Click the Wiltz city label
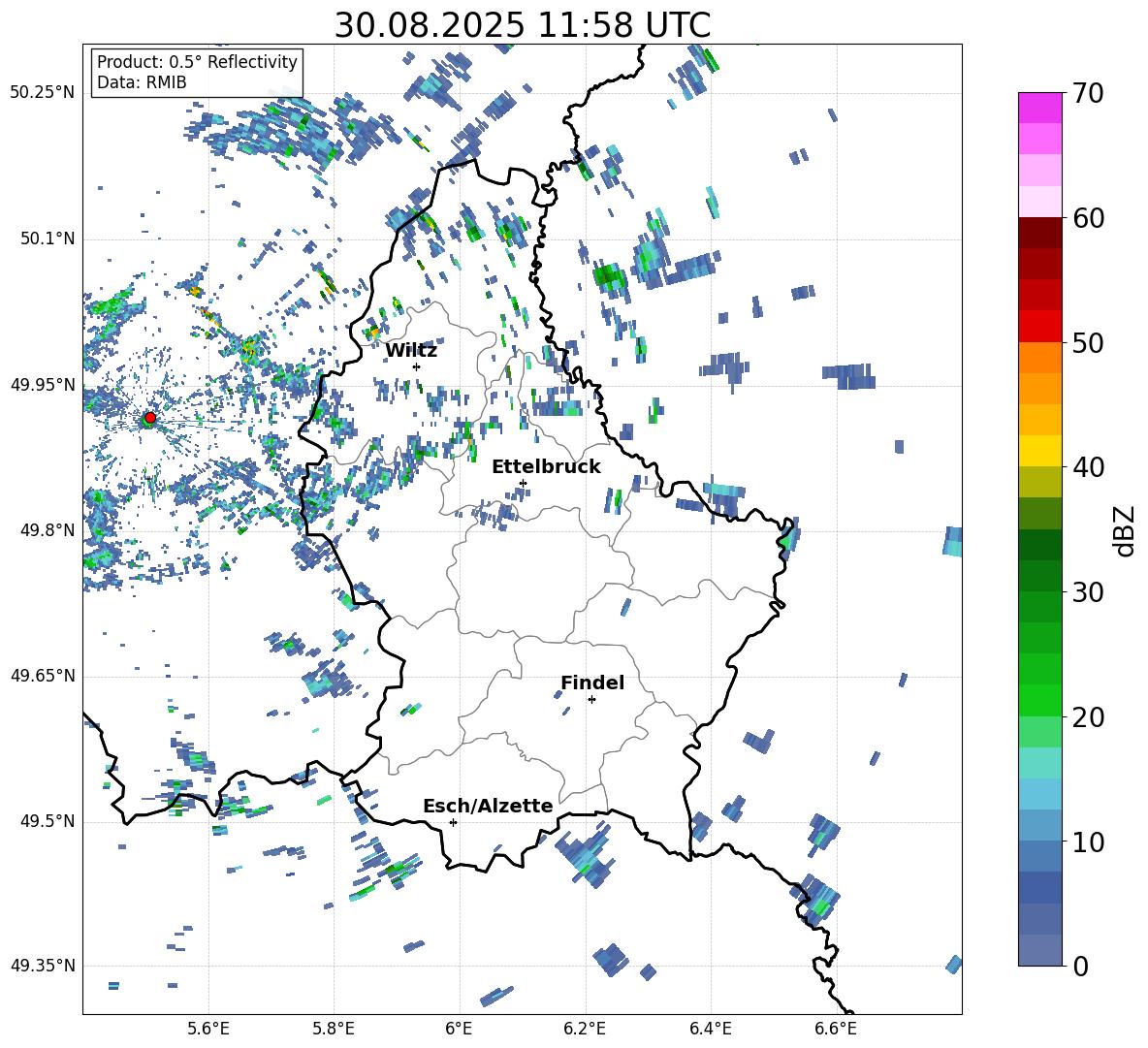1148x1048 pixels. coord(411,351)
